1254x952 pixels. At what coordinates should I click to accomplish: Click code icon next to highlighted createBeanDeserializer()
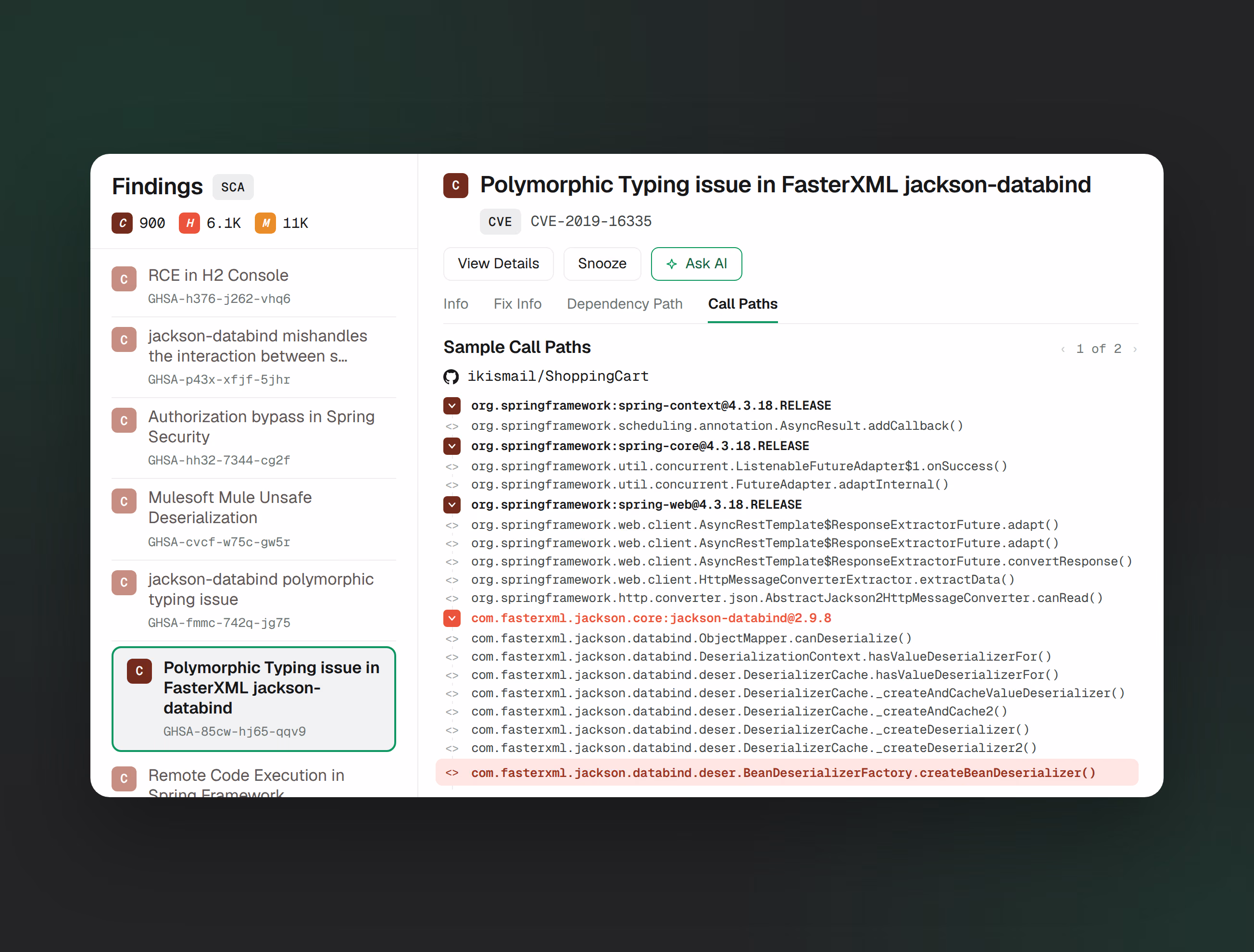tap(452, 773)
